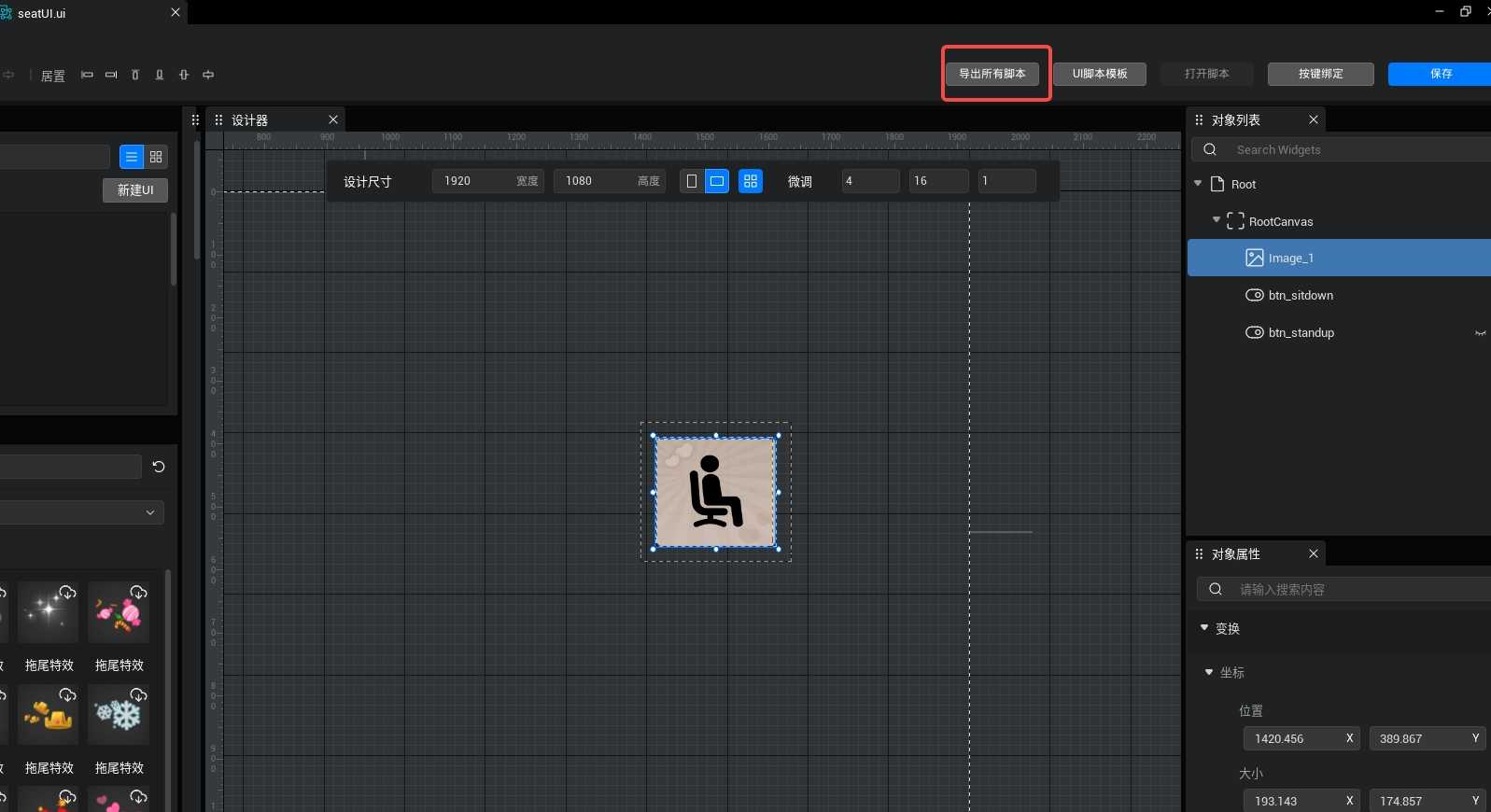1491x812 pixels.
Task: Create a new UI with 新建UI
Action: [135, 190]
